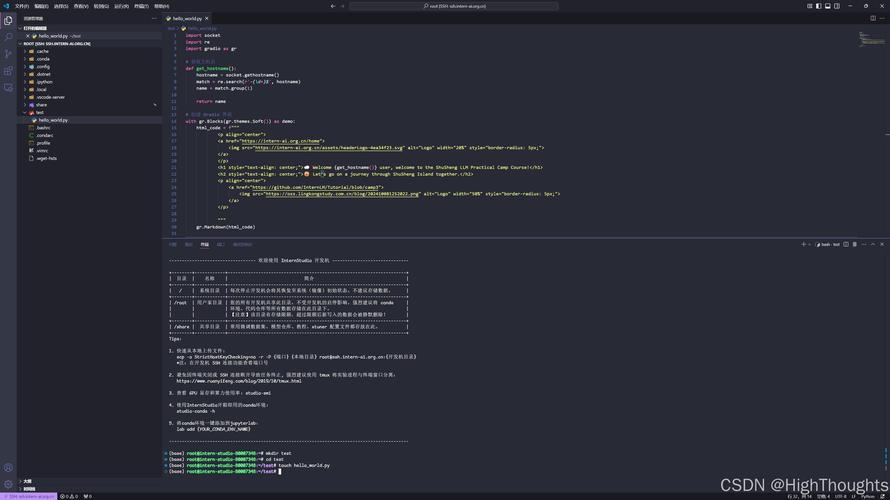Expand the .conda folder
This screenshot has width=890, height=500.
click(x=43, y=59)
